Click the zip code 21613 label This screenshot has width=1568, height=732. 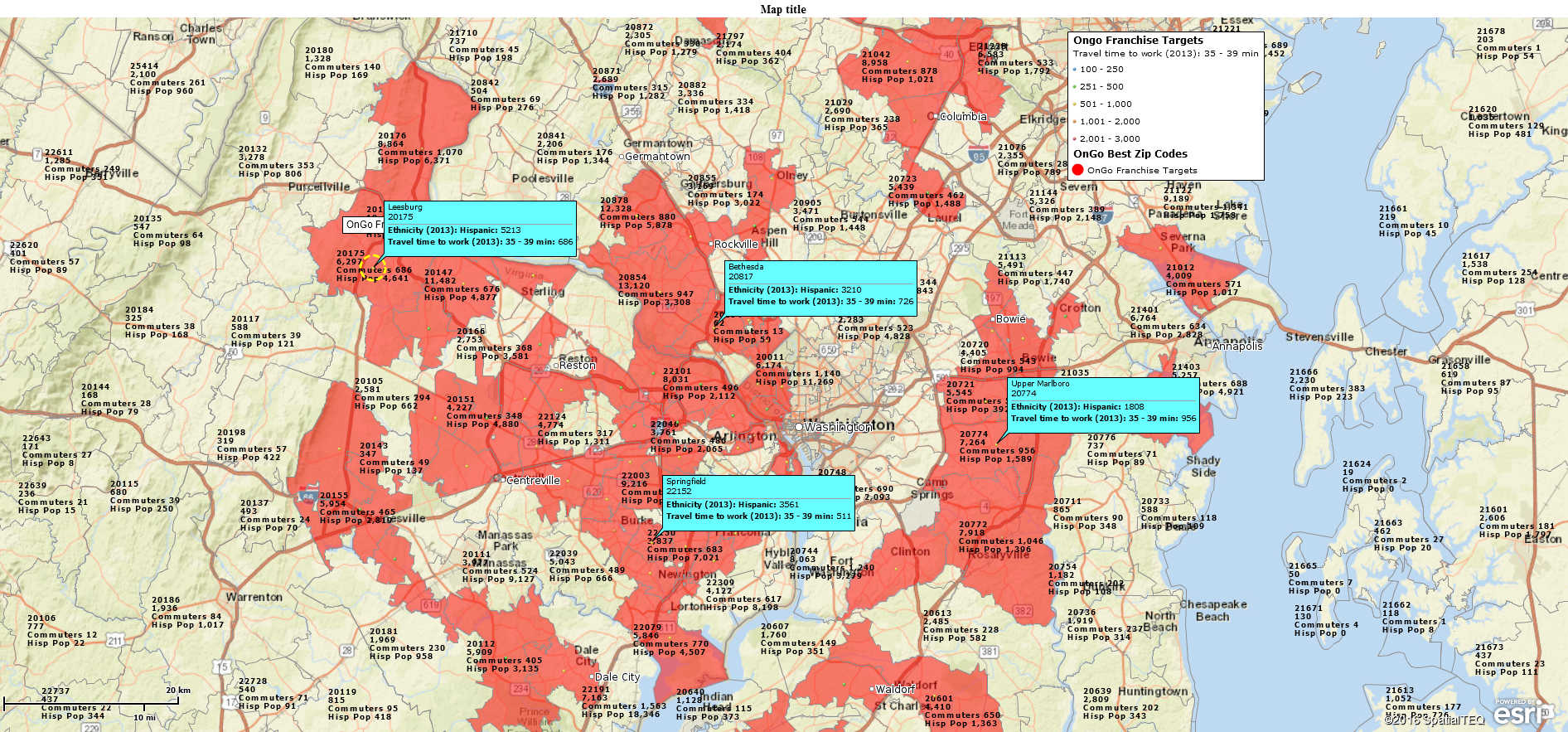point(1400,691)
